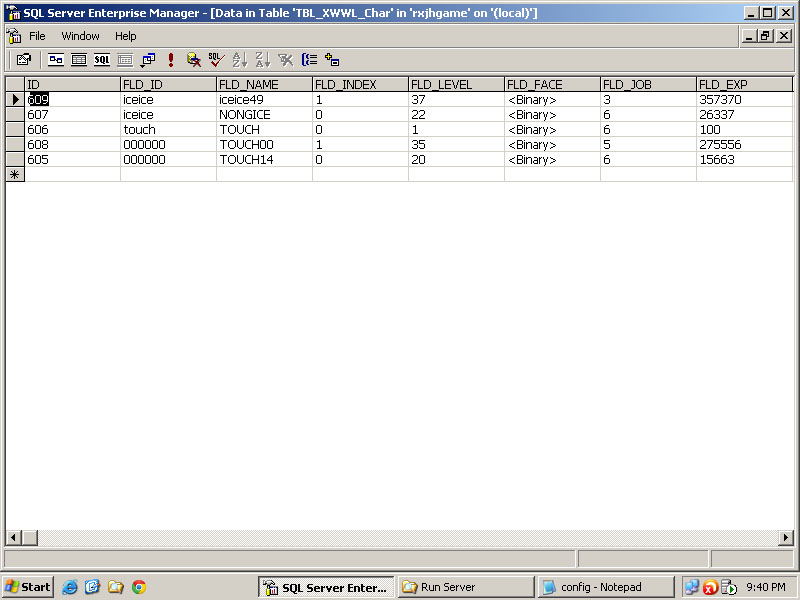Viewport: 800px width, 600px height.
Task: Click the FLD_NAME cell 'TOUCH14'
Action: (264, 159)
